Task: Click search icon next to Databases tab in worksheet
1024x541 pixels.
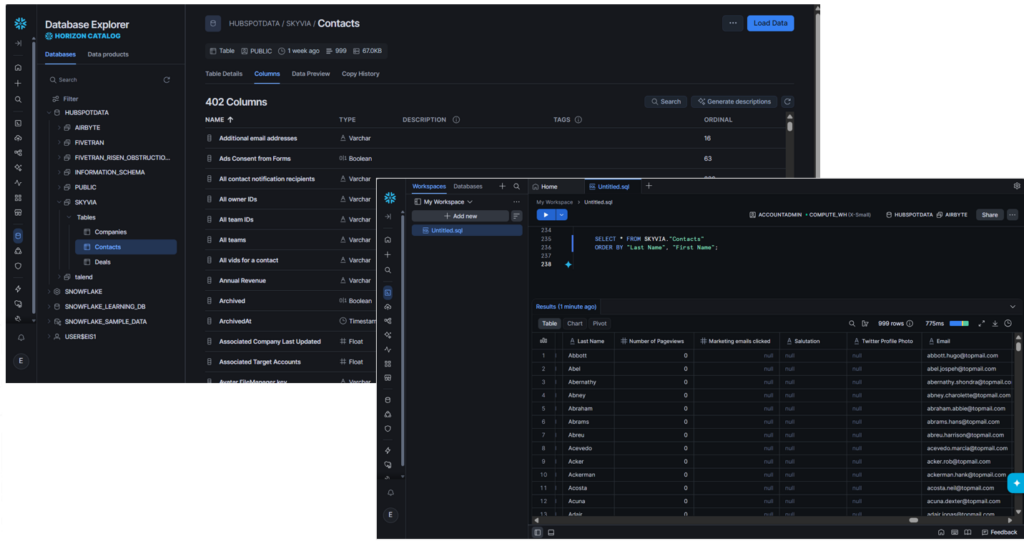Action: [517, 186]
